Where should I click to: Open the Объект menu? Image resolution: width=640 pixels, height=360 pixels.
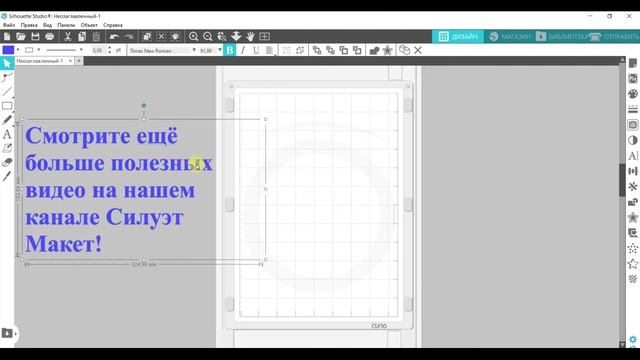tap(89, 25)
